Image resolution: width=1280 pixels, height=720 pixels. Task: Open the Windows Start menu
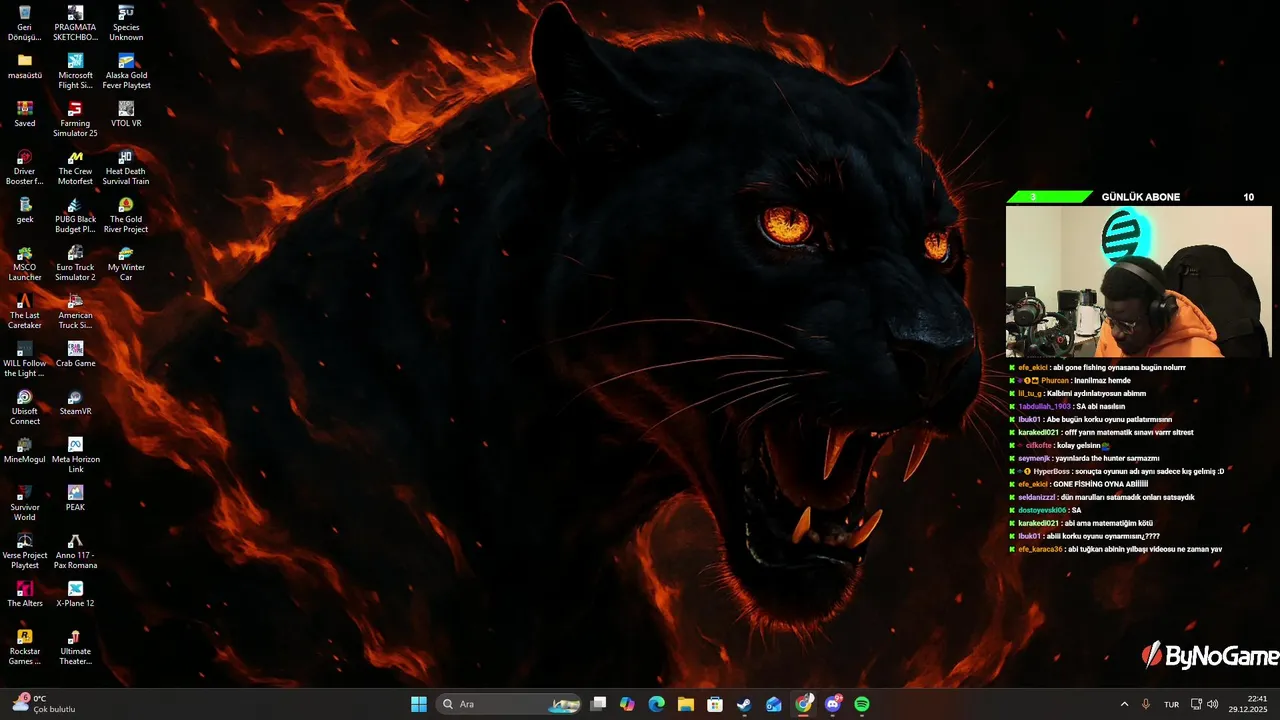[419, 704]
